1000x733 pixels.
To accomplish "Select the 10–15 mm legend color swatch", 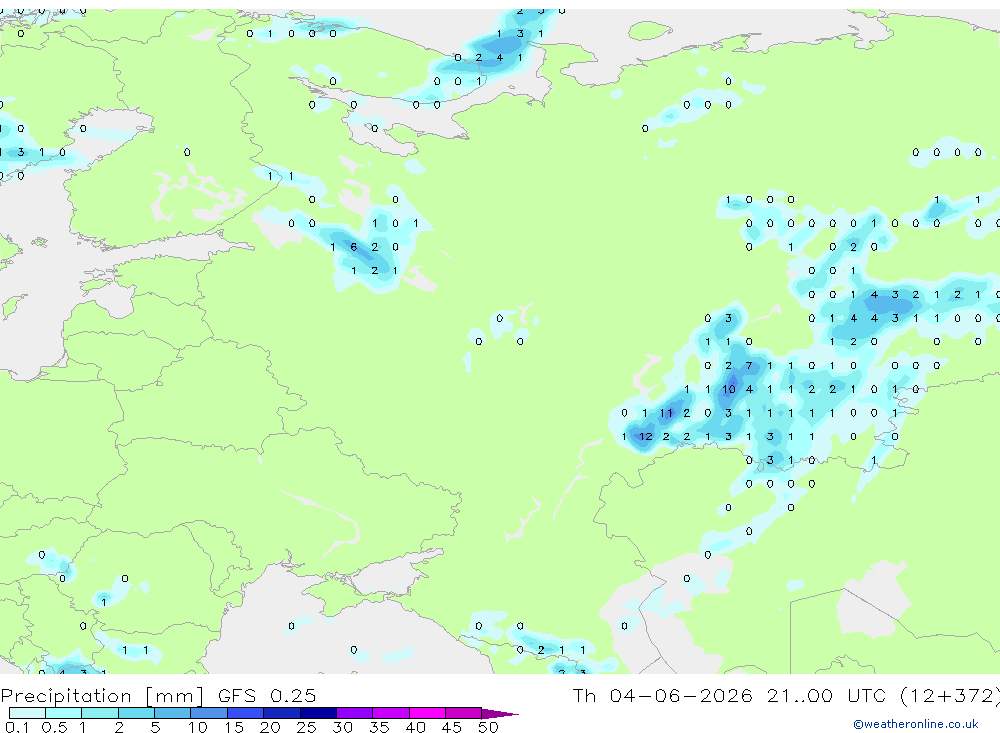I will (209, 713).
